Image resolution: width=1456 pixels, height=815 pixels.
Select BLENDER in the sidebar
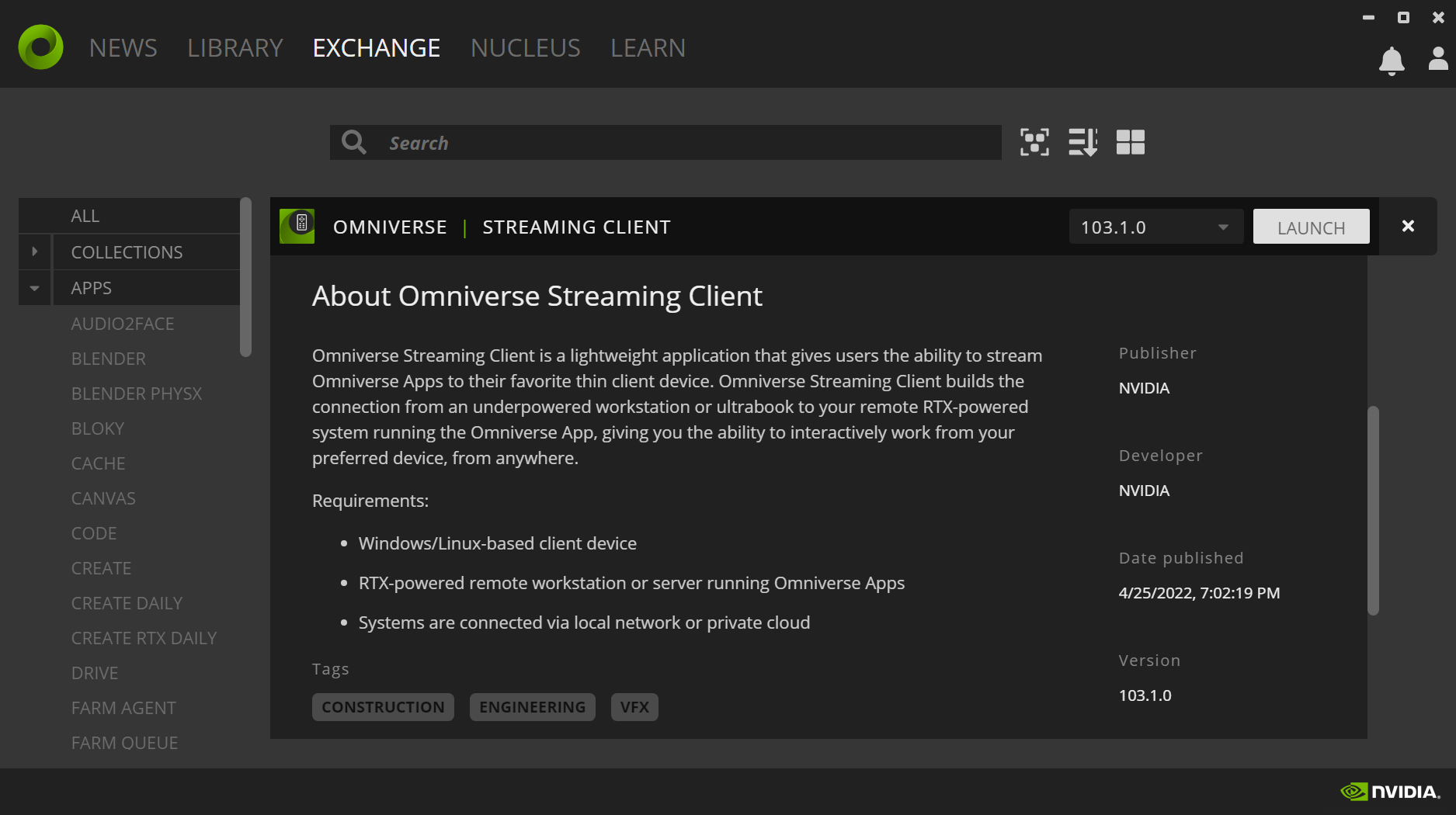108,358
